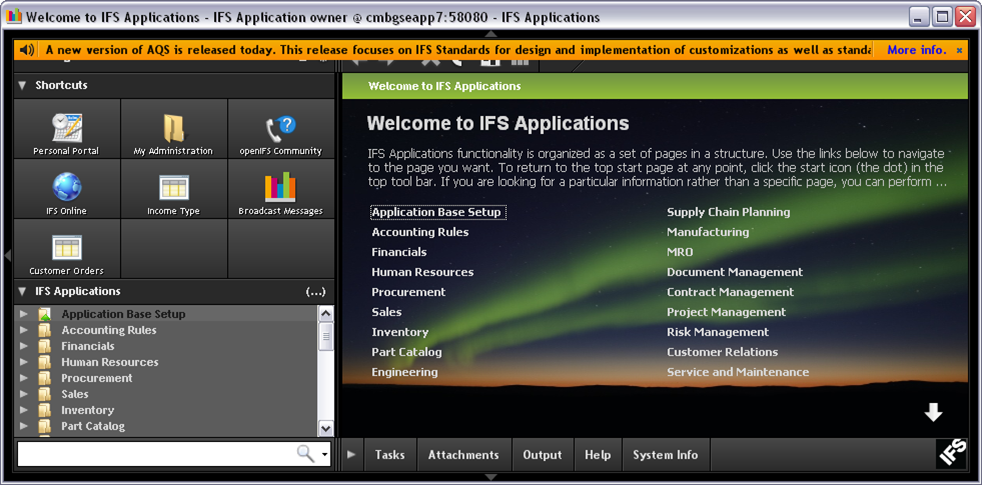Image resolution: width=982 pixels, height=485 pixels.
Task: Open the Supply Chain Planning link
Action: coord(728,212)
